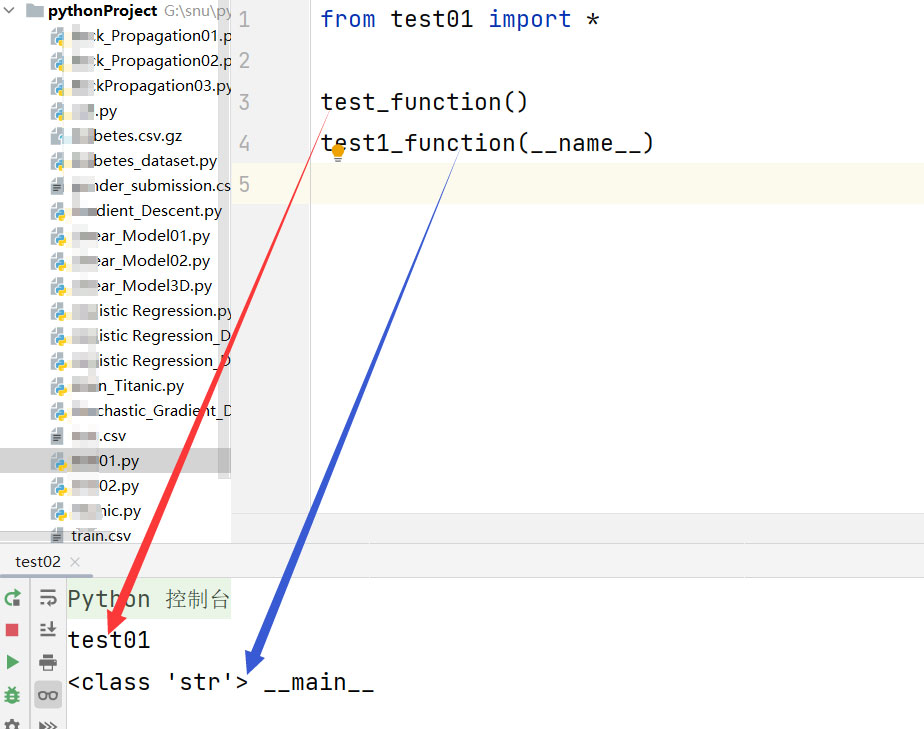Open console settings gear
The width and height of the screenshot is (924, 729).
[12, 724]
